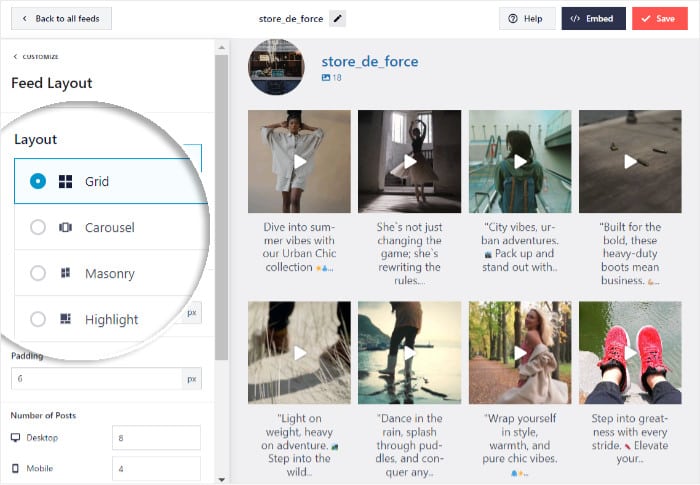Go back via the Customize chevron link
The height and width of the screenshot is (485, 700).
click(x=36, y=57)
